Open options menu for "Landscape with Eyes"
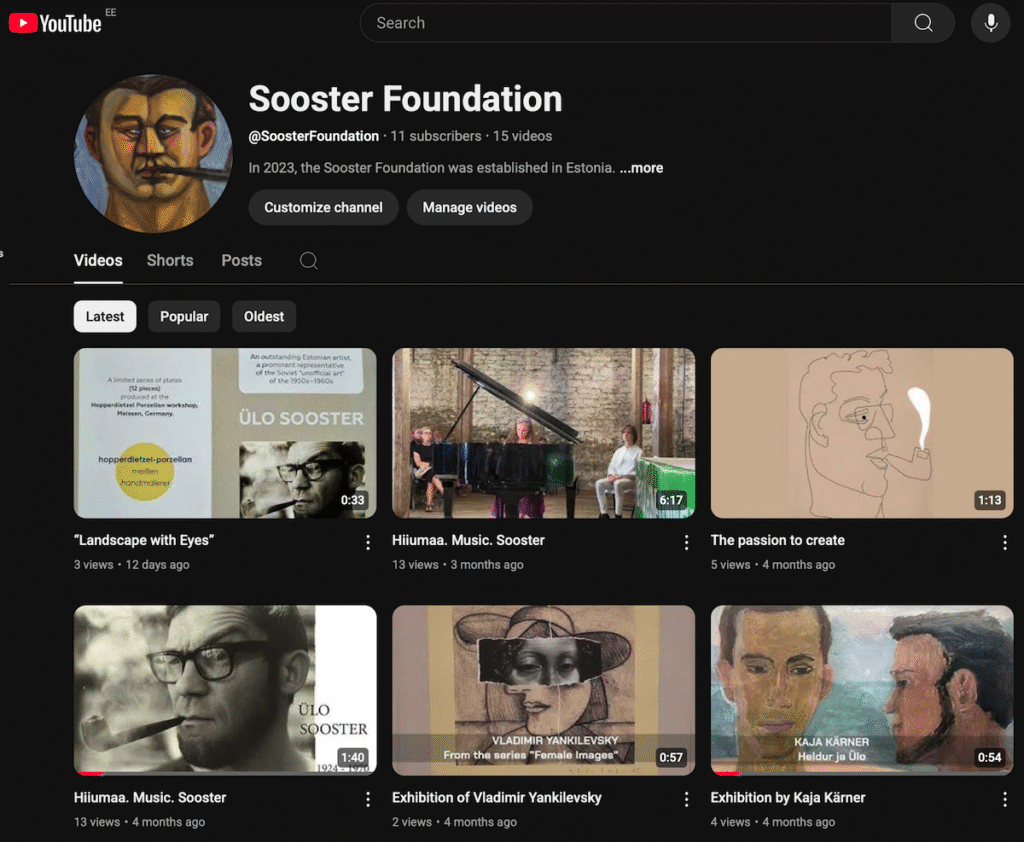 tap(368, 542)
